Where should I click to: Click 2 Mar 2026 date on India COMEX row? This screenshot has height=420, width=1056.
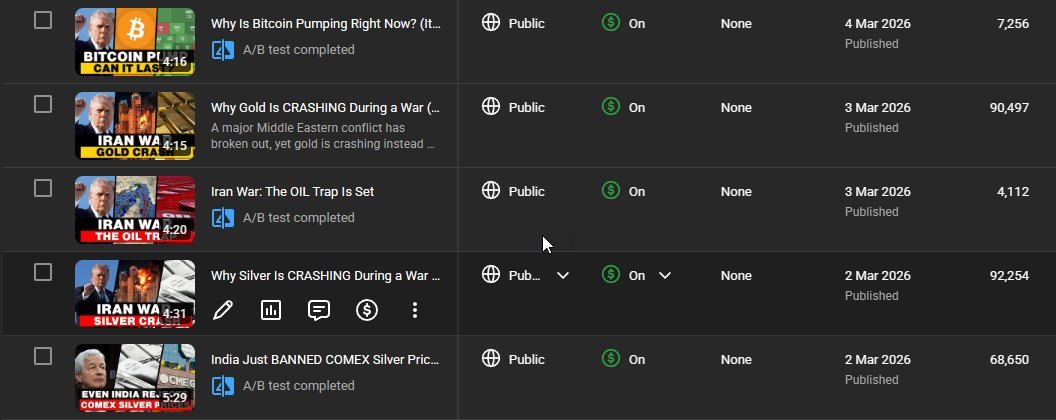point(878,360)
